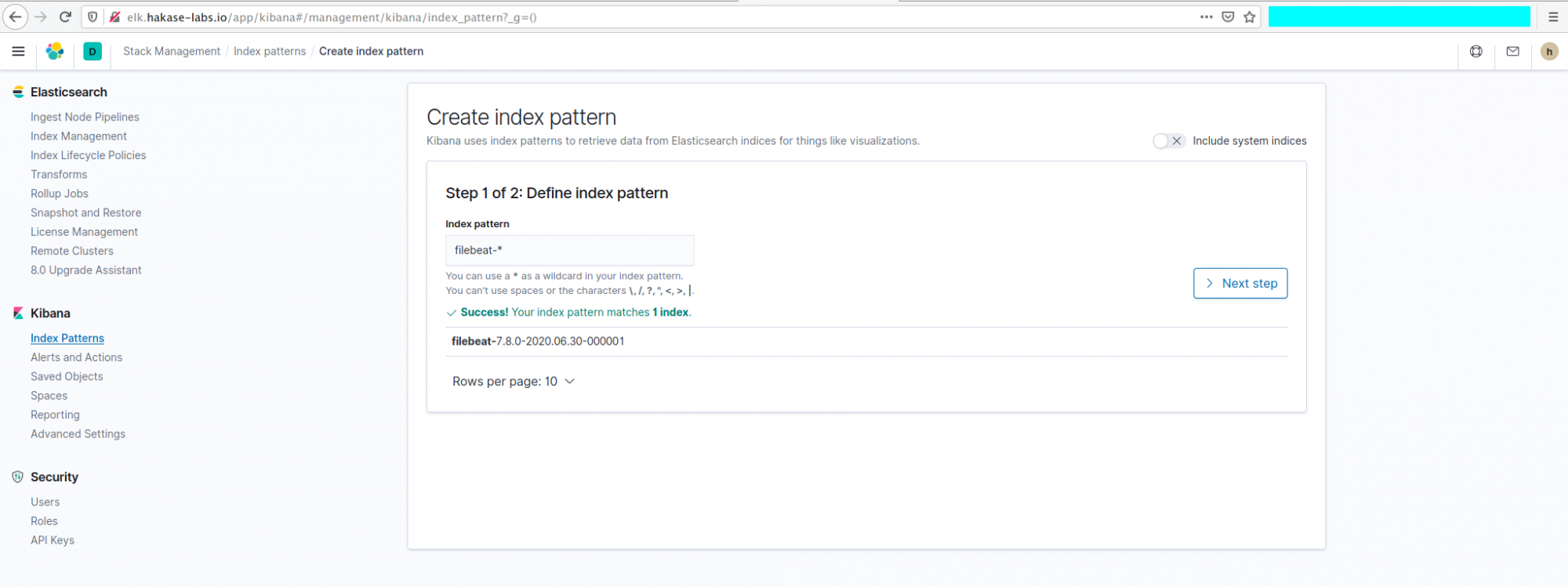Open Rollup Jobs page
This screenshot has width=1568, height=587.
click(60, 194)
